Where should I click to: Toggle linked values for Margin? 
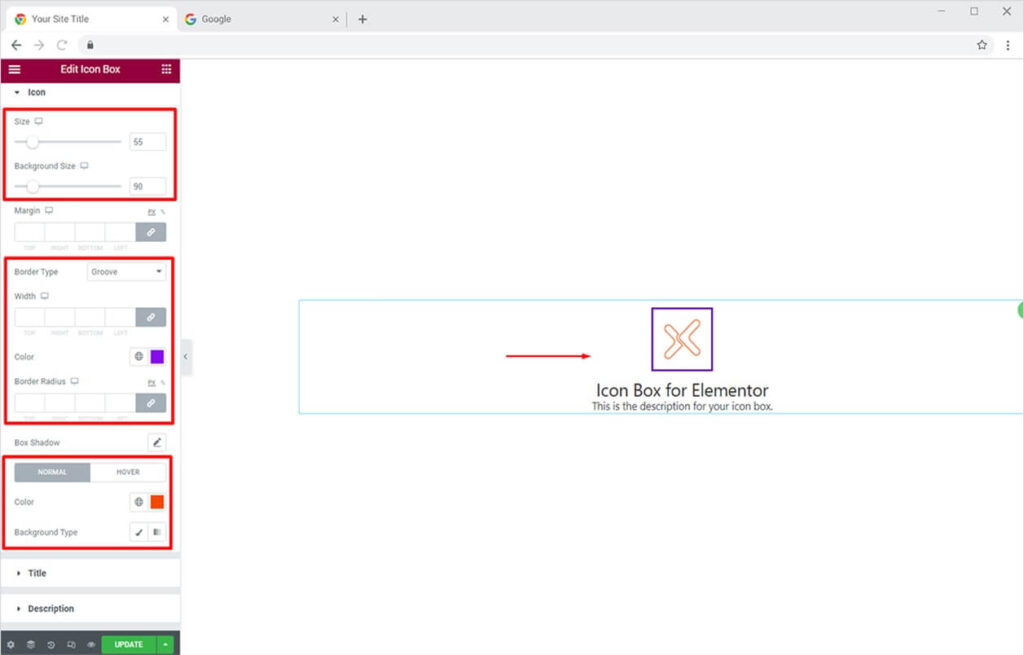click(151, 232)
